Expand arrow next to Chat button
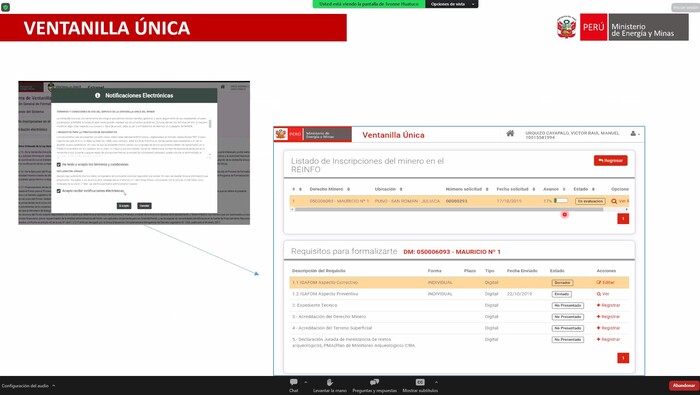Screen dimensions: 700x395 pyautogui.click(x=305, y=382)
